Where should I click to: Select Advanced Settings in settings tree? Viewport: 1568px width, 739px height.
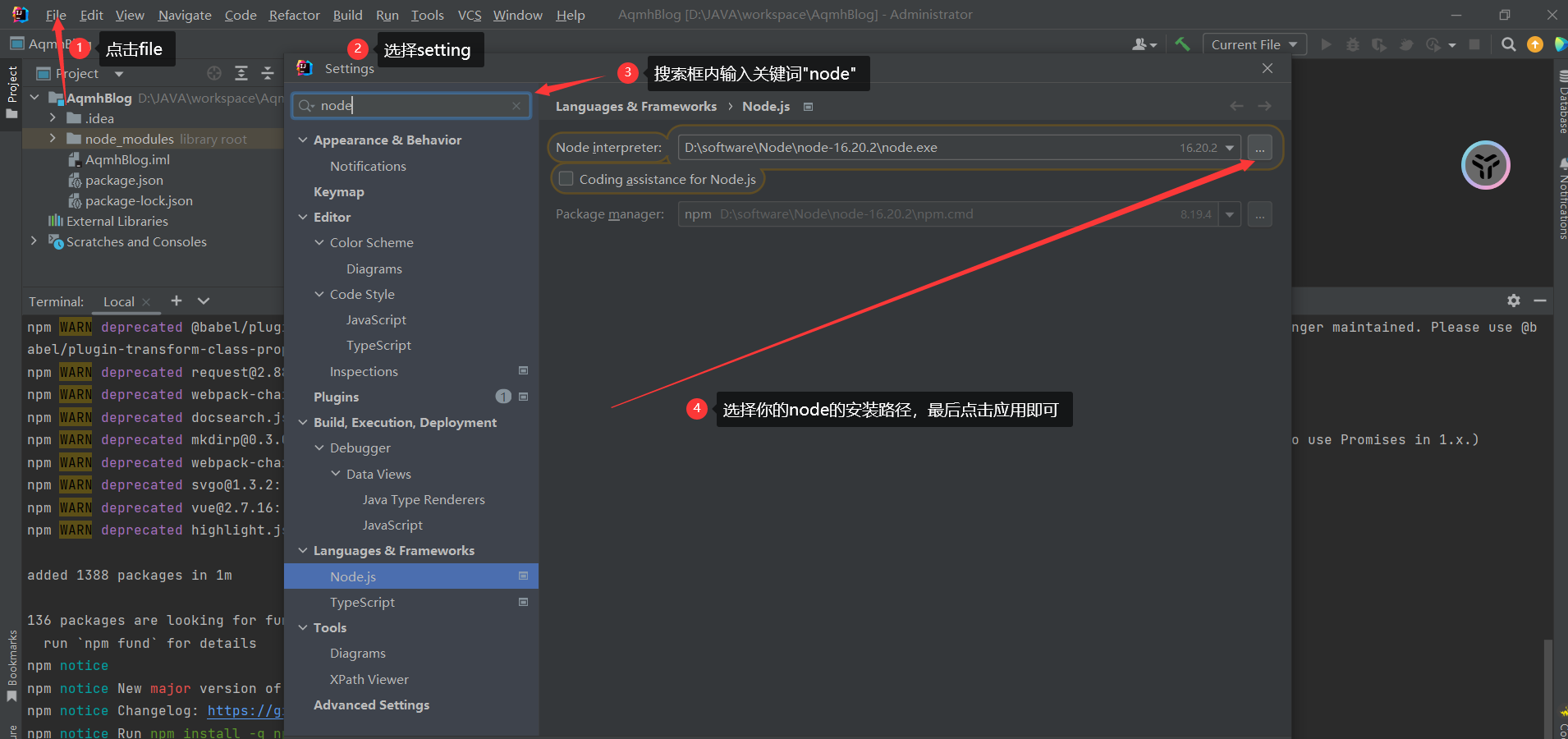371,705
